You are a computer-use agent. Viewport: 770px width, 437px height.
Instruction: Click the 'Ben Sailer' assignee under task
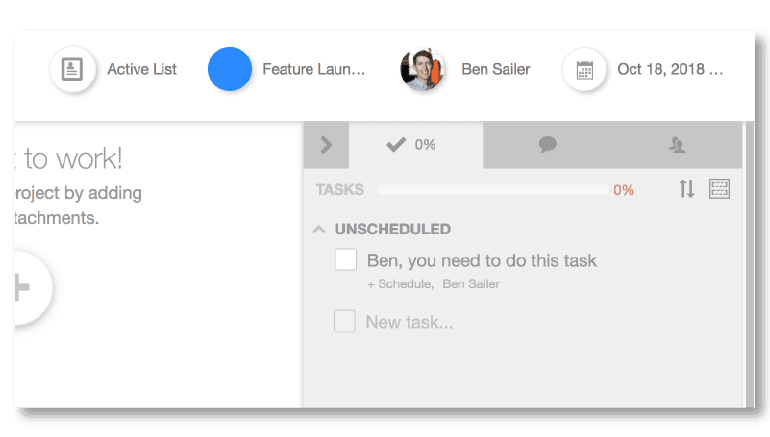pos(471,284)
